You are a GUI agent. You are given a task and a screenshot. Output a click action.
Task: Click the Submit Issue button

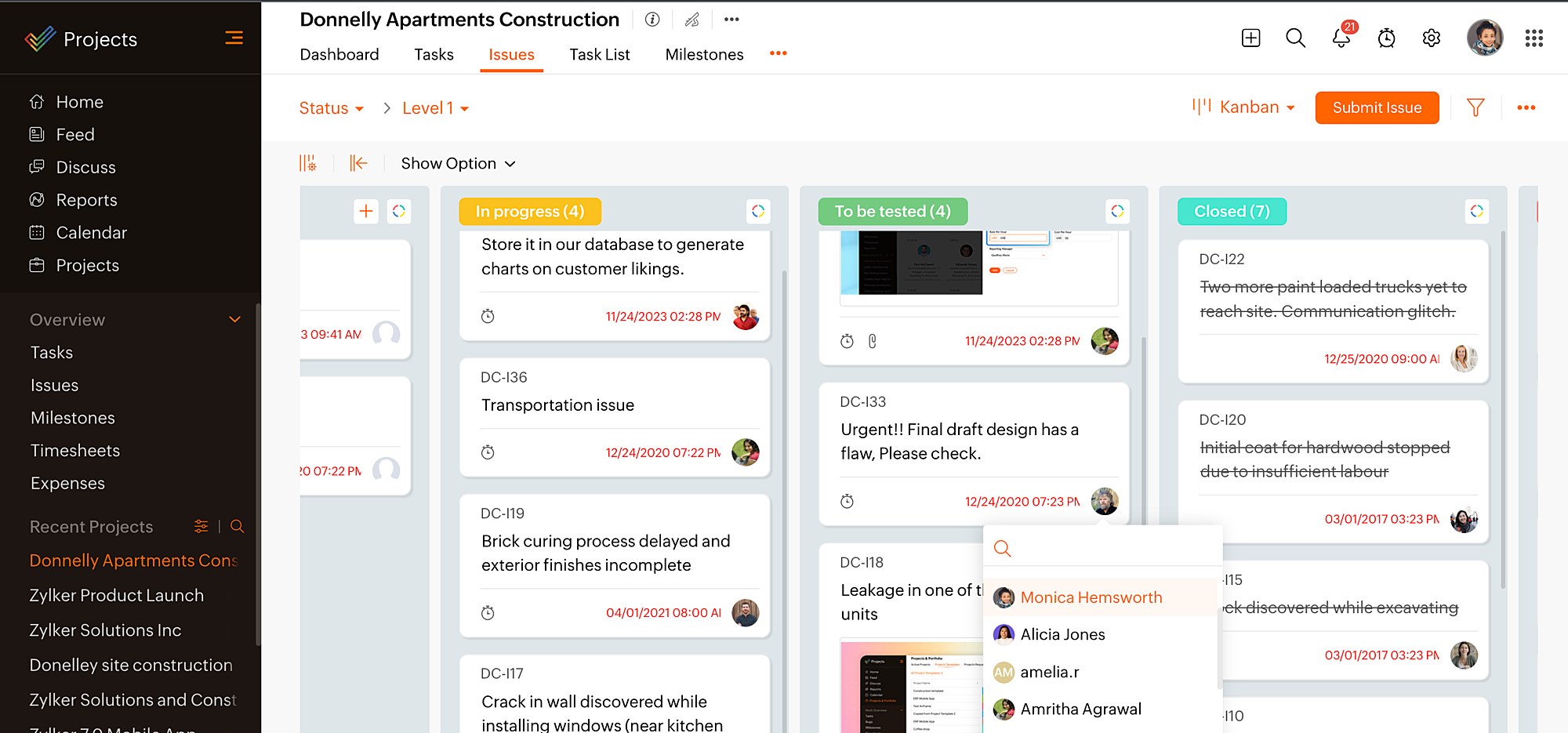point(1377,107)
